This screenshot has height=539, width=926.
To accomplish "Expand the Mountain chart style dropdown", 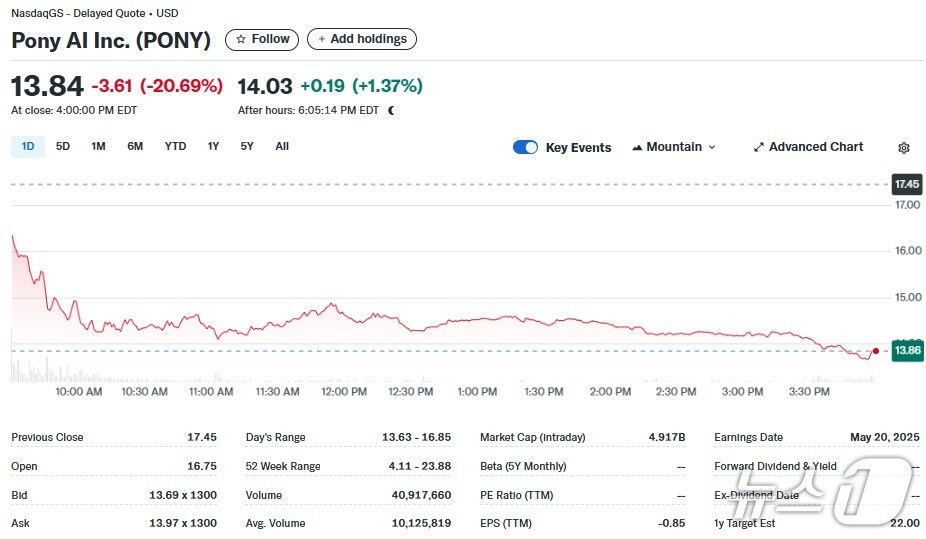I will click(712, 147).
